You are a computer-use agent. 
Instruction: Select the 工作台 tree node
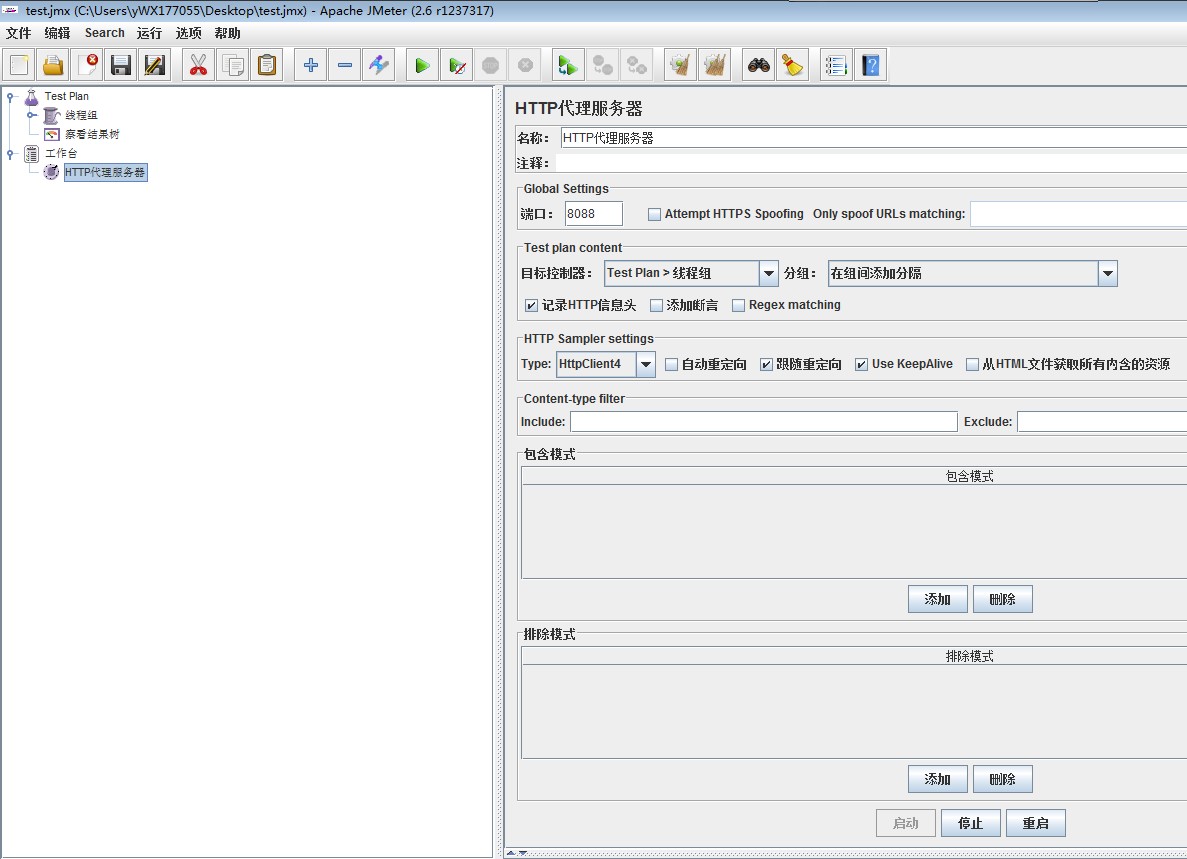click(61, 154)
